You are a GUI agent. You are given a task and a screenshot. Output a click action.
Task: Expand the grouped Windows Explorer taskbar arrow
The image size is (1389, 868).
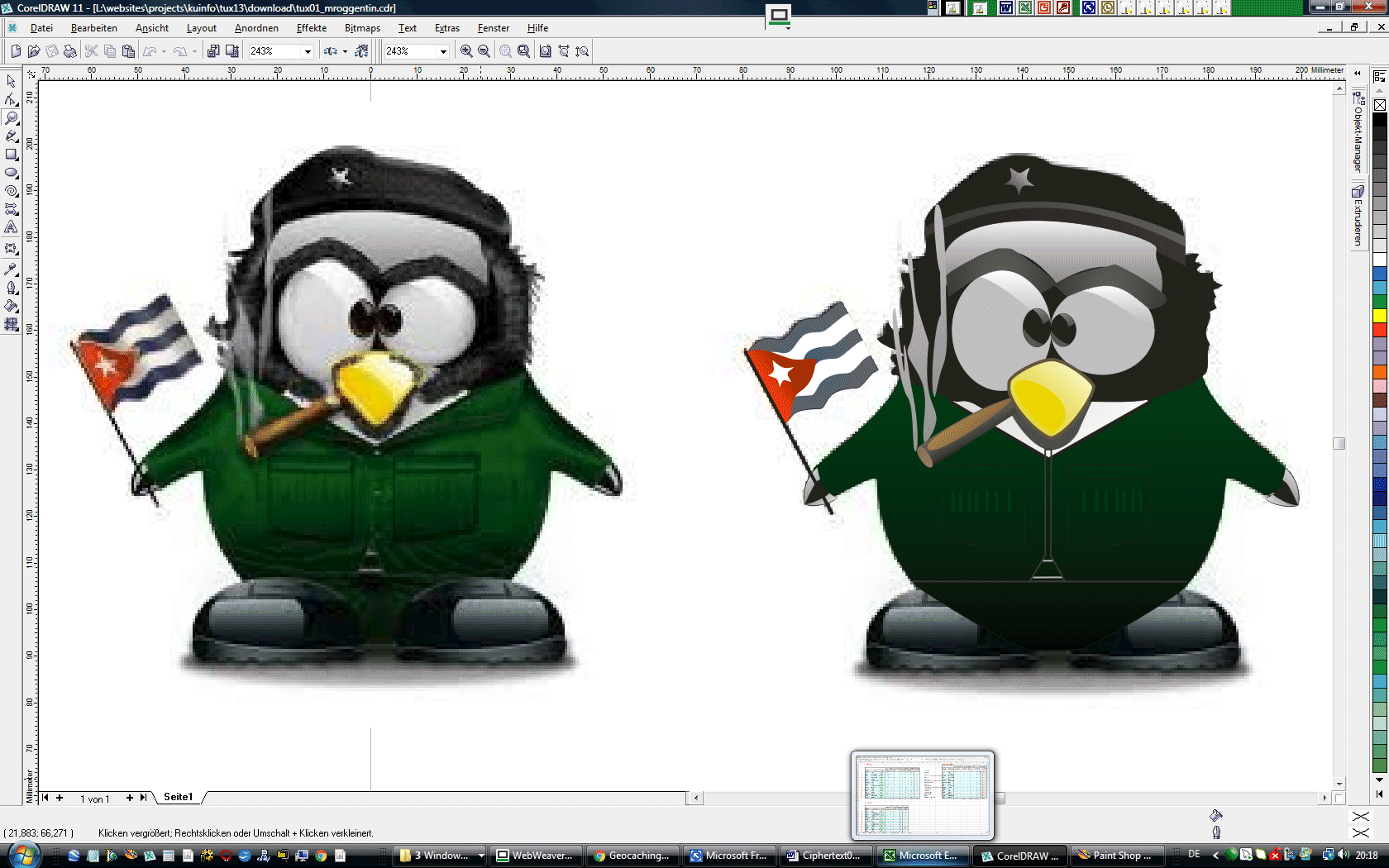pyautogui.click(x=481, y=856)
